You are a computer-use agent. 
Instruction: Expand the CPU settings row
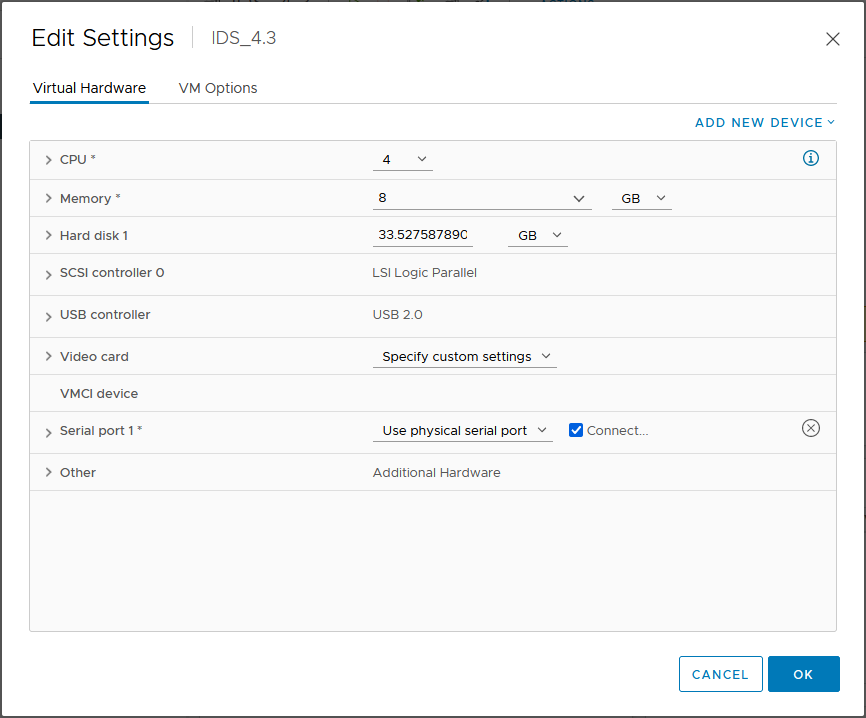pyautogui.click(x=48, y=160)
